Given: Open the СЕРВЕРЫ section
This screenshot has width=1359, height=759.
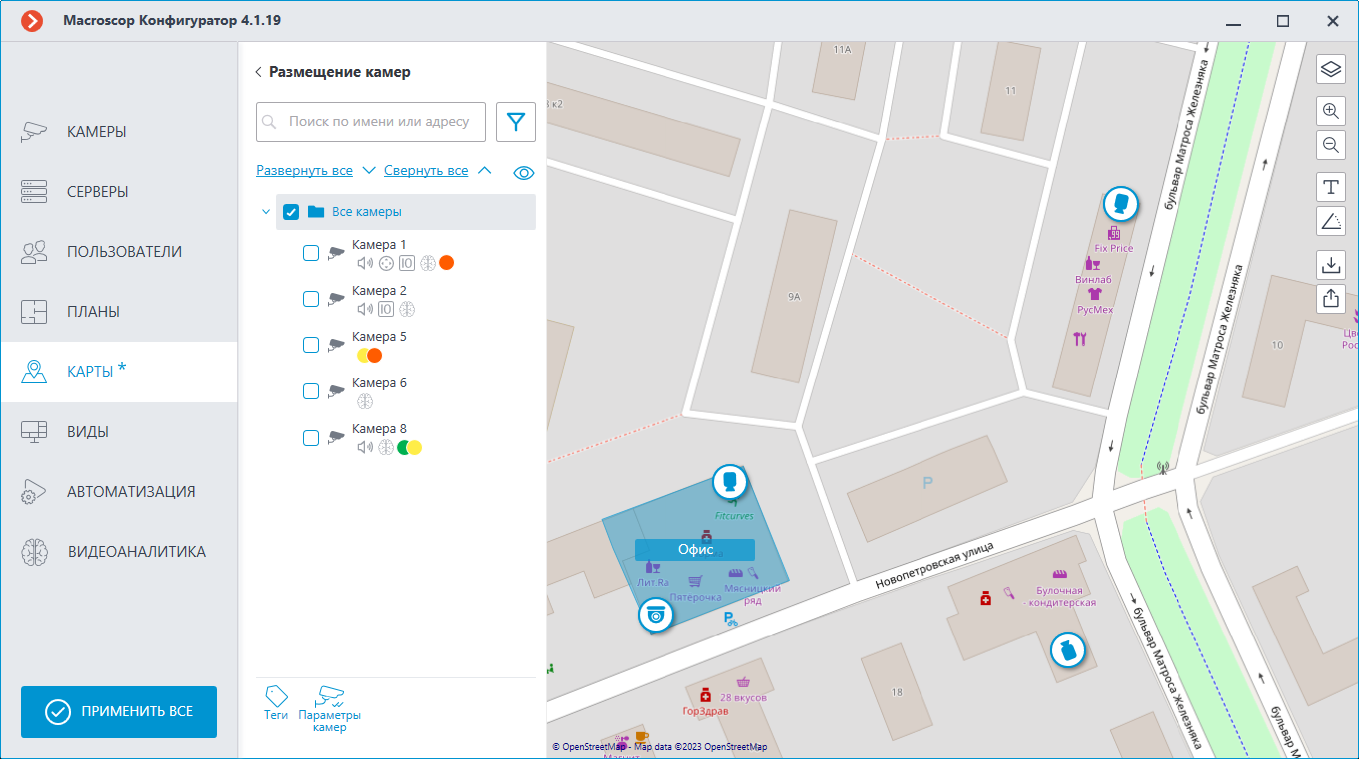Looking at the screenshot, I should [119, 192].
